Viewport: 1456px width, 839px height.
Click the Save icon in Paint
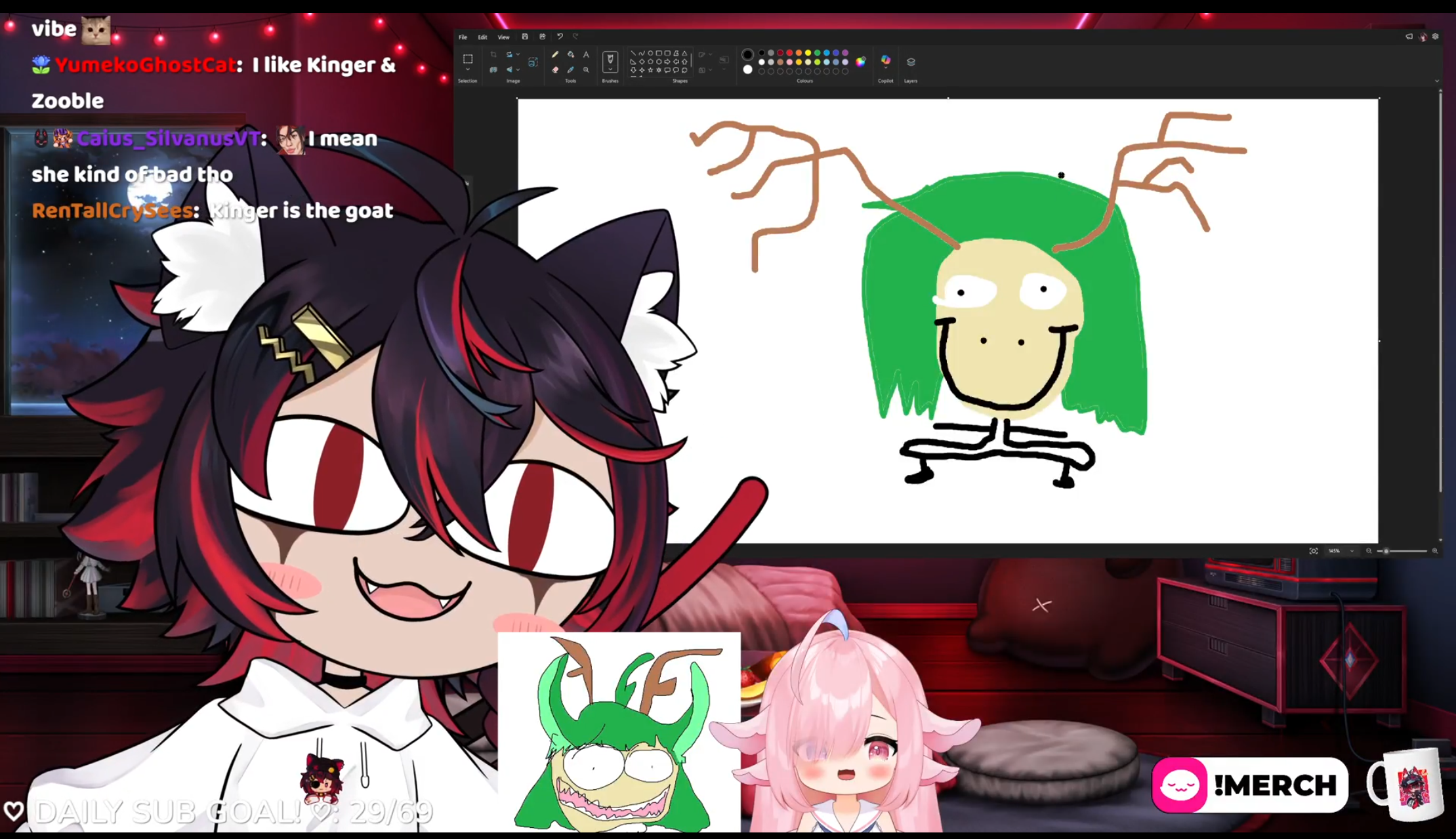[x=525, y=37]
